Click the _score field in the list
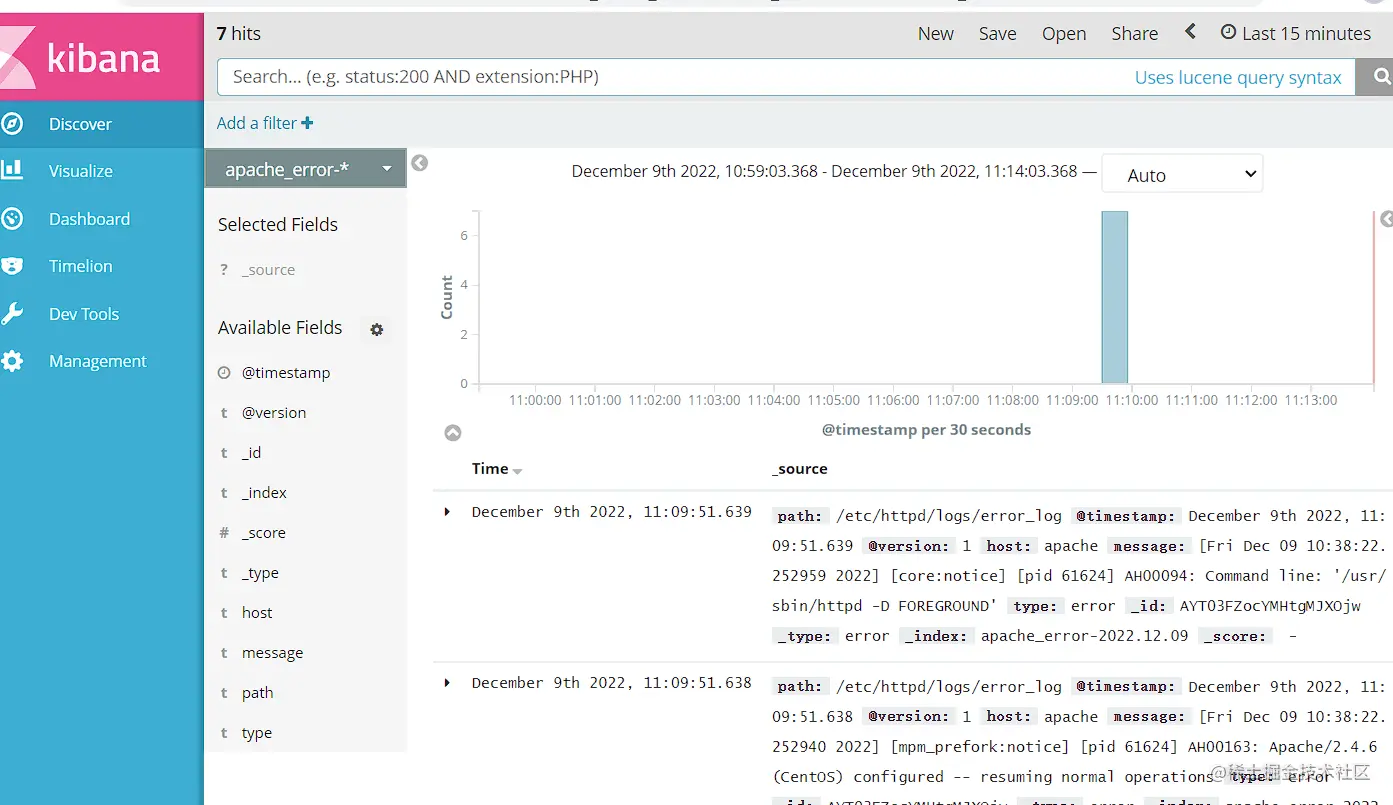 click(263, 533)
